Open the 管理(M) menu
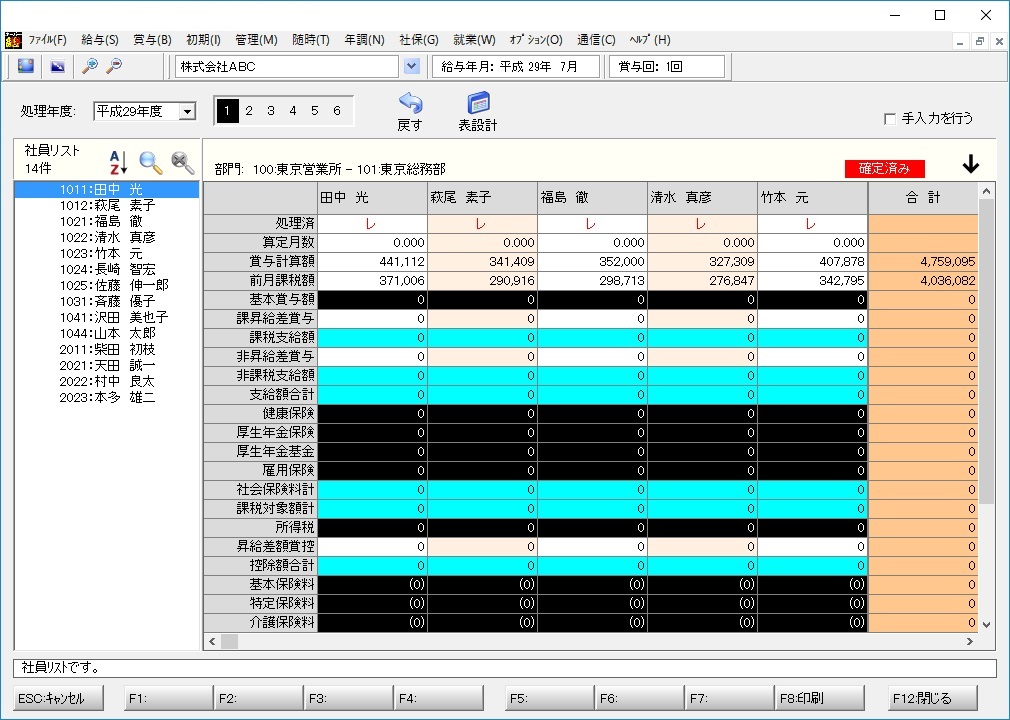Viewport: 1010px width, 720px height. point(256,40)
